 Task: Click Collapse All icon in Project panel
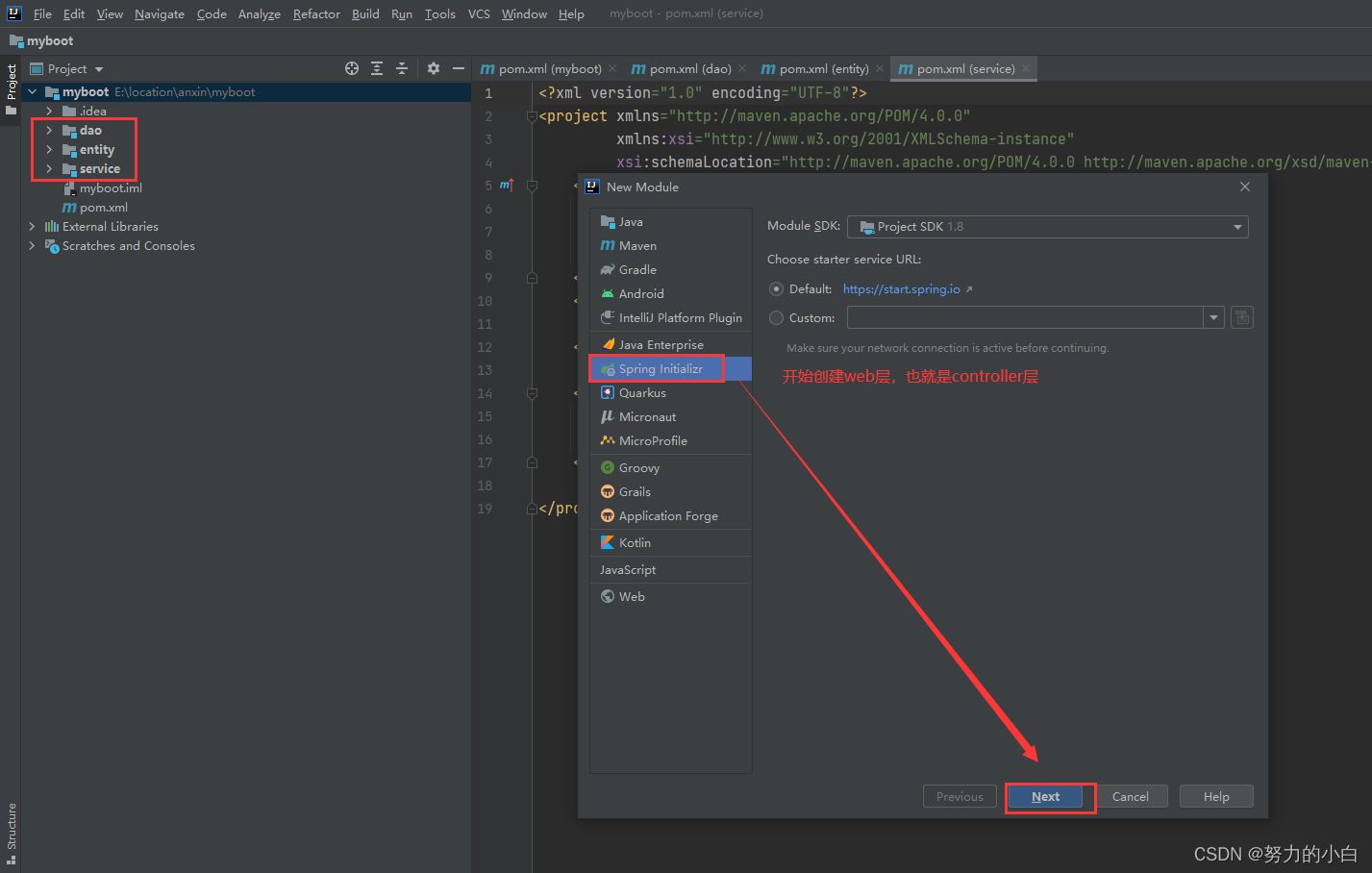pos(402,68)
